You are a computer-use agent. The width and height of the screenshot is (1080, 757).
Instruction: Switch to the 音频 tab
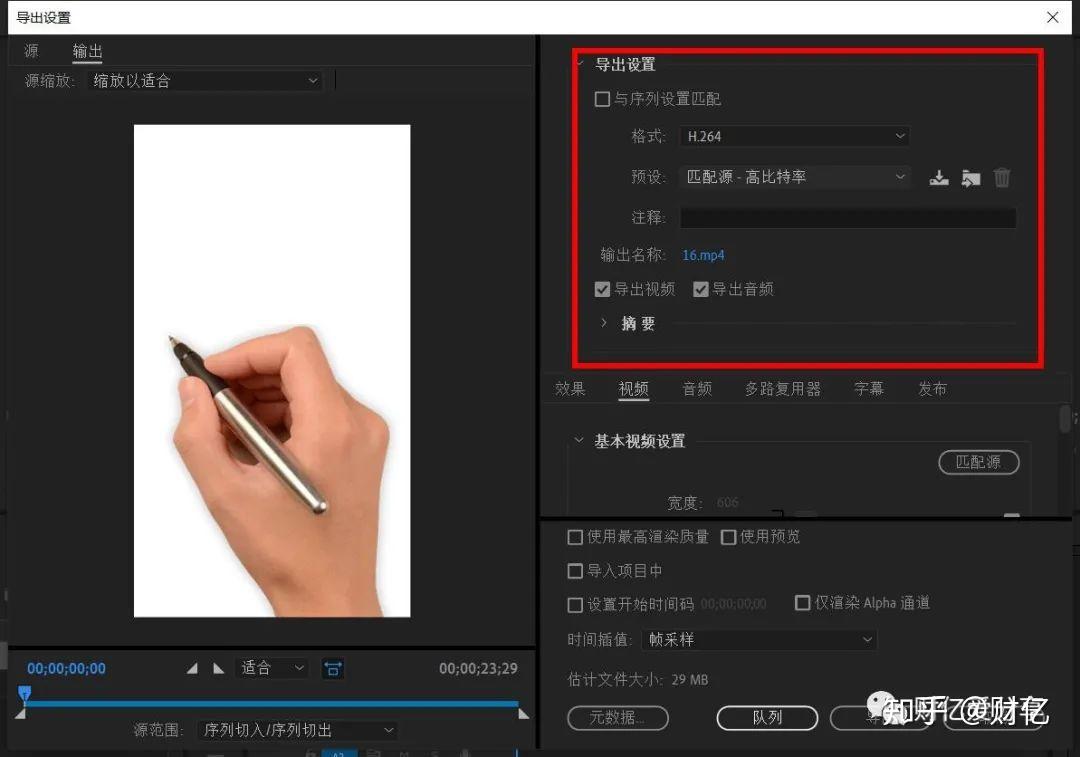point(697,389)
